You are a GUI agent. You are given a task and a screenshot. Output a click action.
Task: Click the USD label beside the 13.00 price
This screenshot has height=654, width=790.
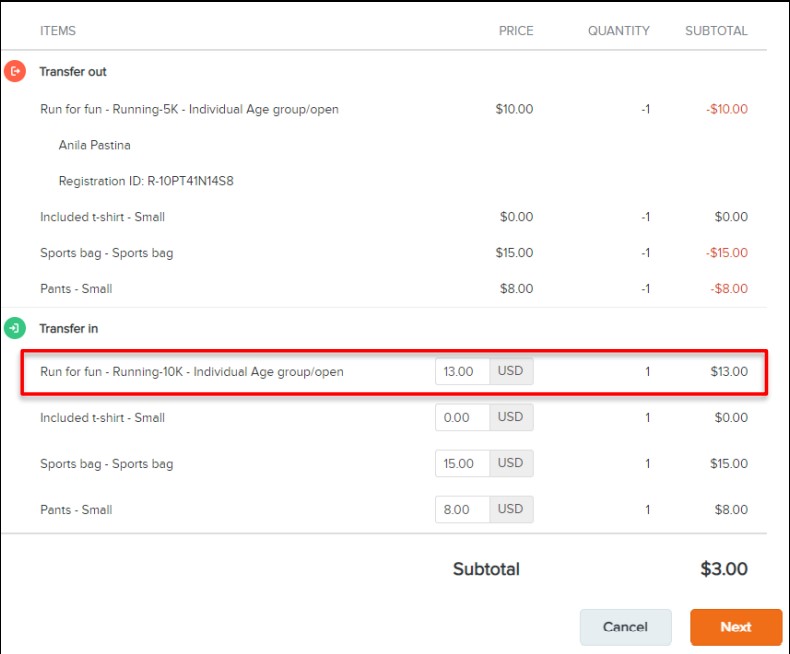[511, 372]
